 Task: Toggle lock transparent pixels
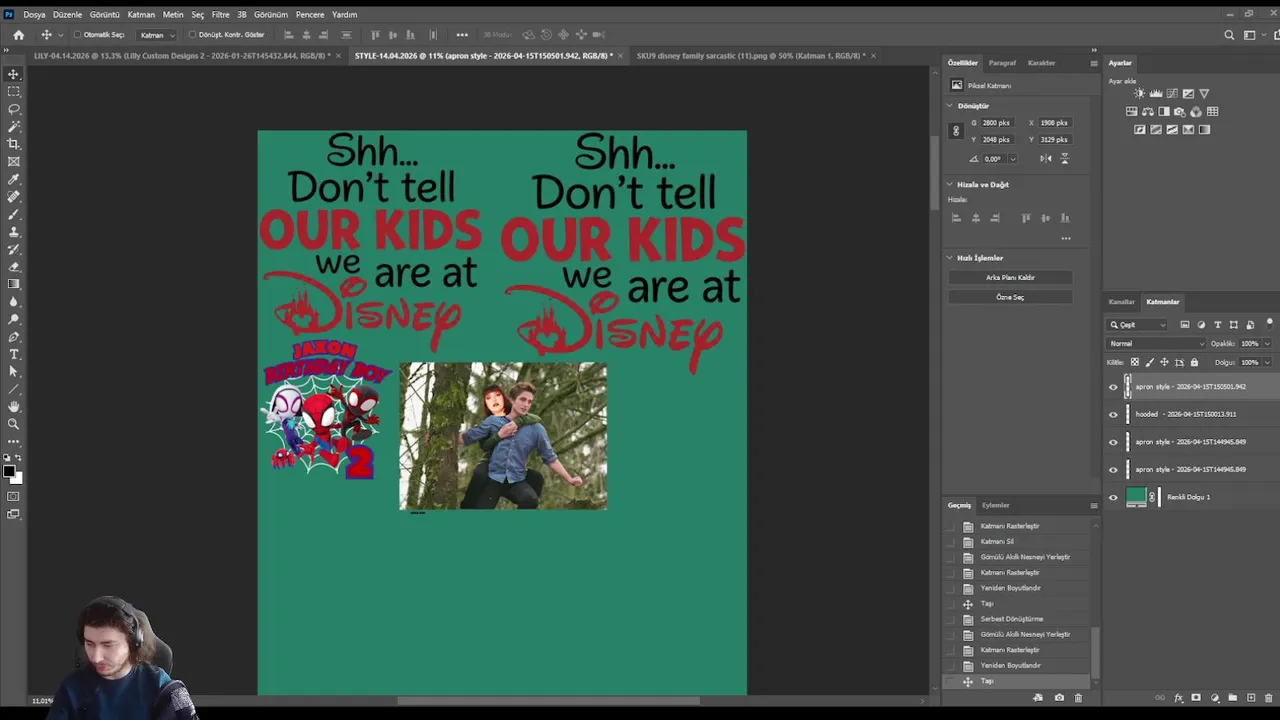tap(1134, 362)
